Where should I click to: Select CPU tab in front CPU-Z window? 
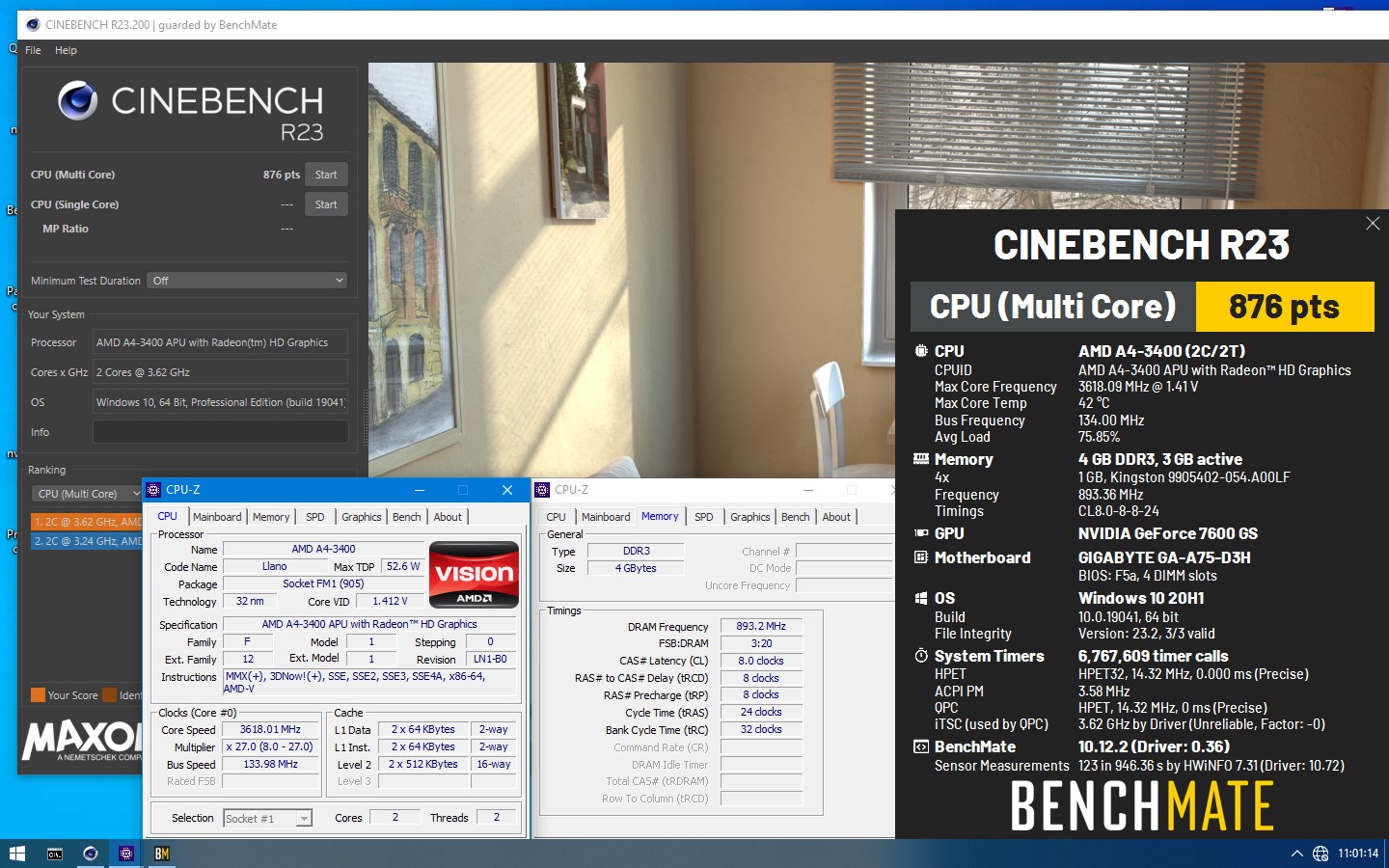168,516
